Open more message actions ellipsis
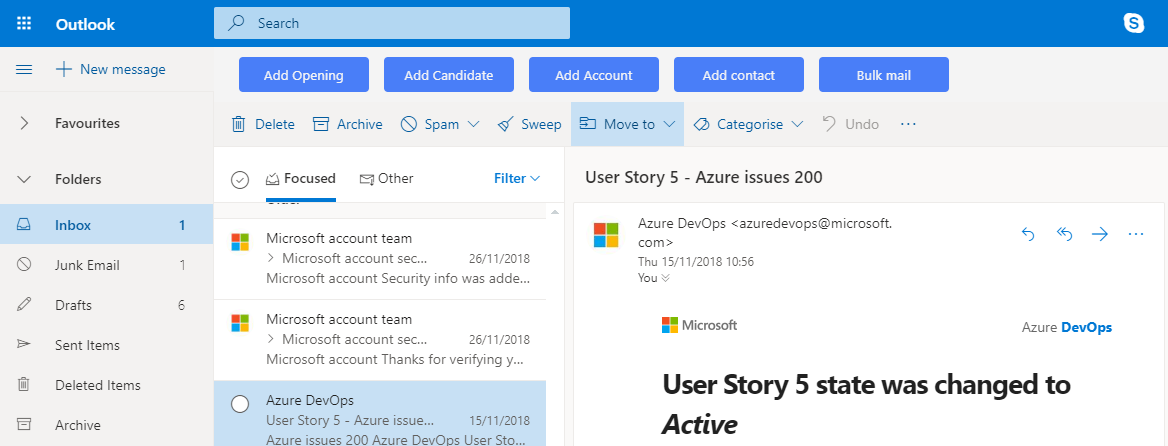This screenshot has width=1168, height=446. coord(1135,235)
